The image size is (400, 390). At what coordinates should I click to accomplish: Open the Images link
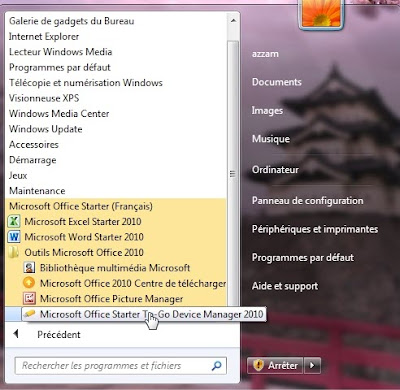point(267,110)
